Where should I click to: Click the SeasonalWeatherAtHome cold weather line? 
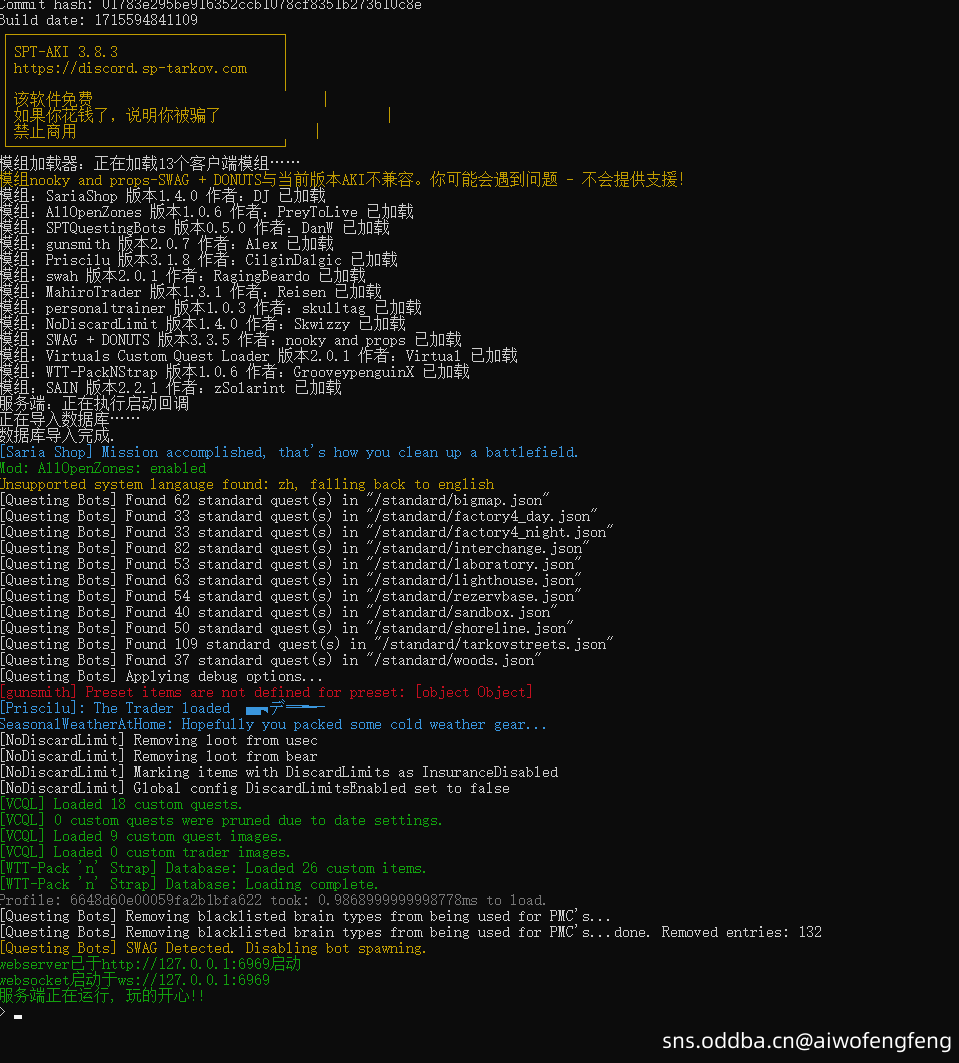click(x=273, y=724)
